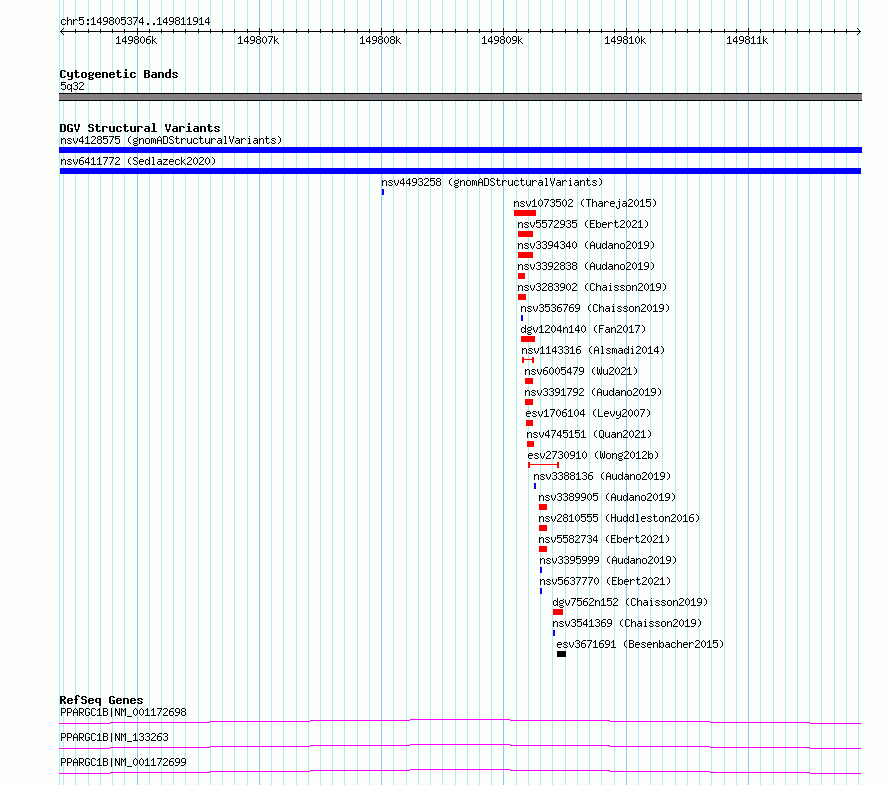The image size is (890, 785).
Task: Click the 149809k ruler tick label
Action: click(x=502, y=40)
